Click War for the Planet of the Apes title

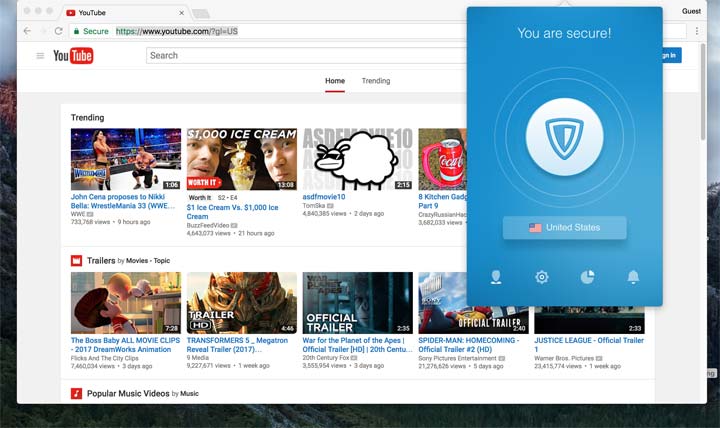coord(357,345)
